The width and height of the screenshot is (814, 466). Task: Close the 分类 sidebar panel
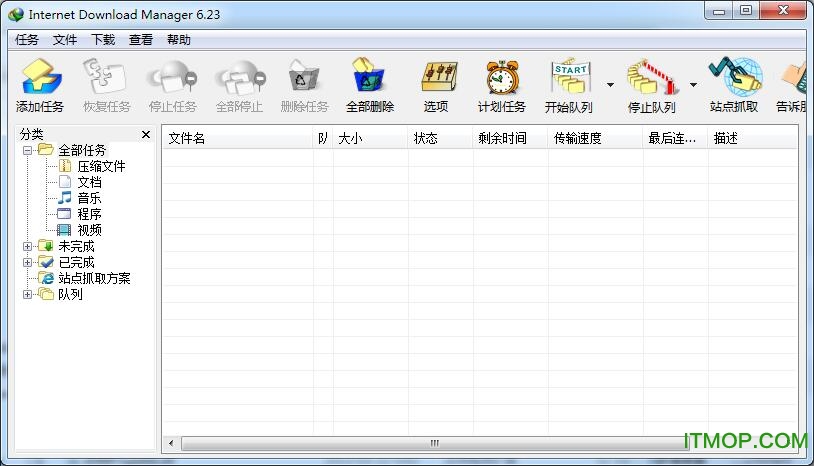click(x=146, y=135)
